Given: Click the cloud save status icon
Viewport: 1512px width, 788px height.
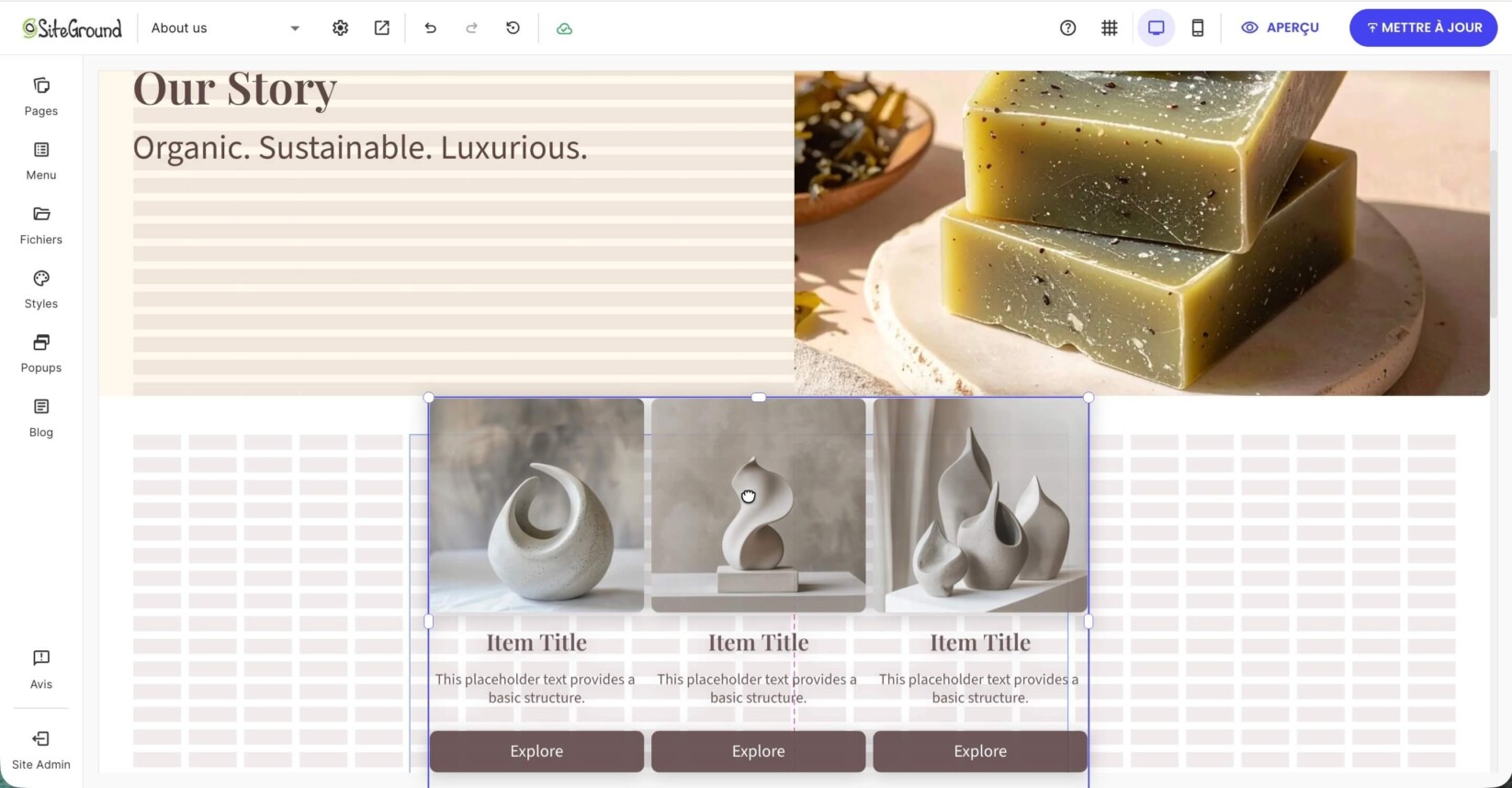Looking at the screenshot, I should point(565,28).
